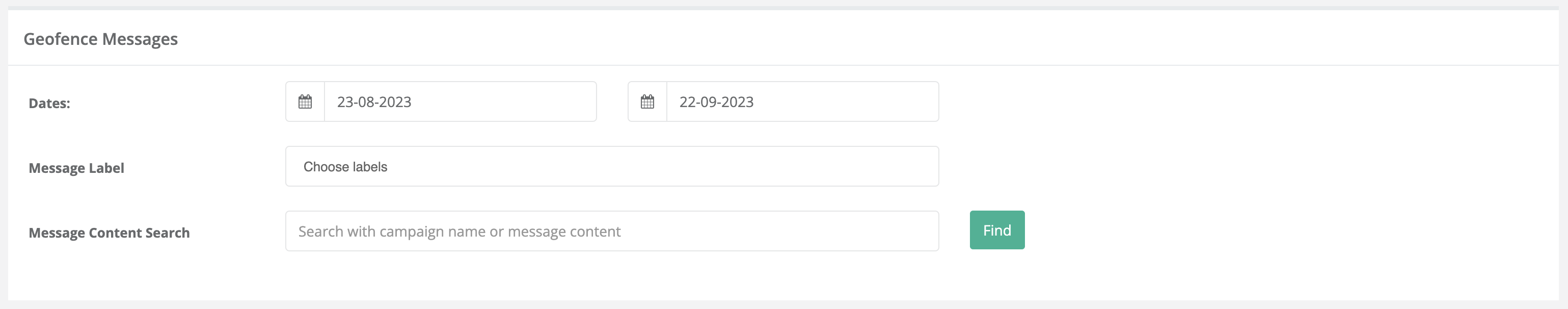Expand the Message Label selector
The height and width of the screenshot is (309, 1568).
coord(612,166)
